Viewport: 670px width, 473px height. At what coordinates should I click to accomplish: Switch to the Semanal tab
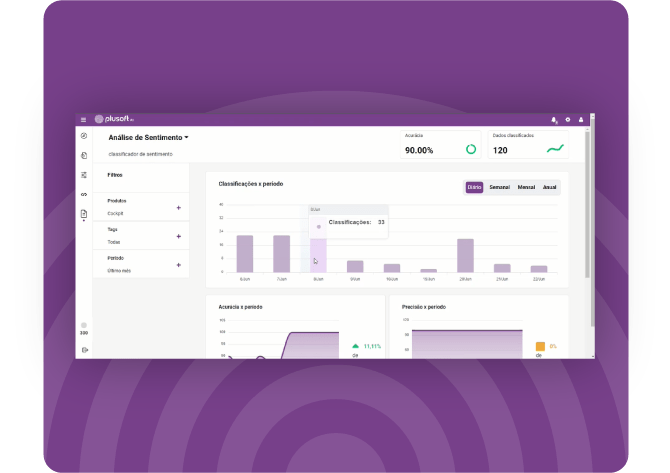coord(500,187)
